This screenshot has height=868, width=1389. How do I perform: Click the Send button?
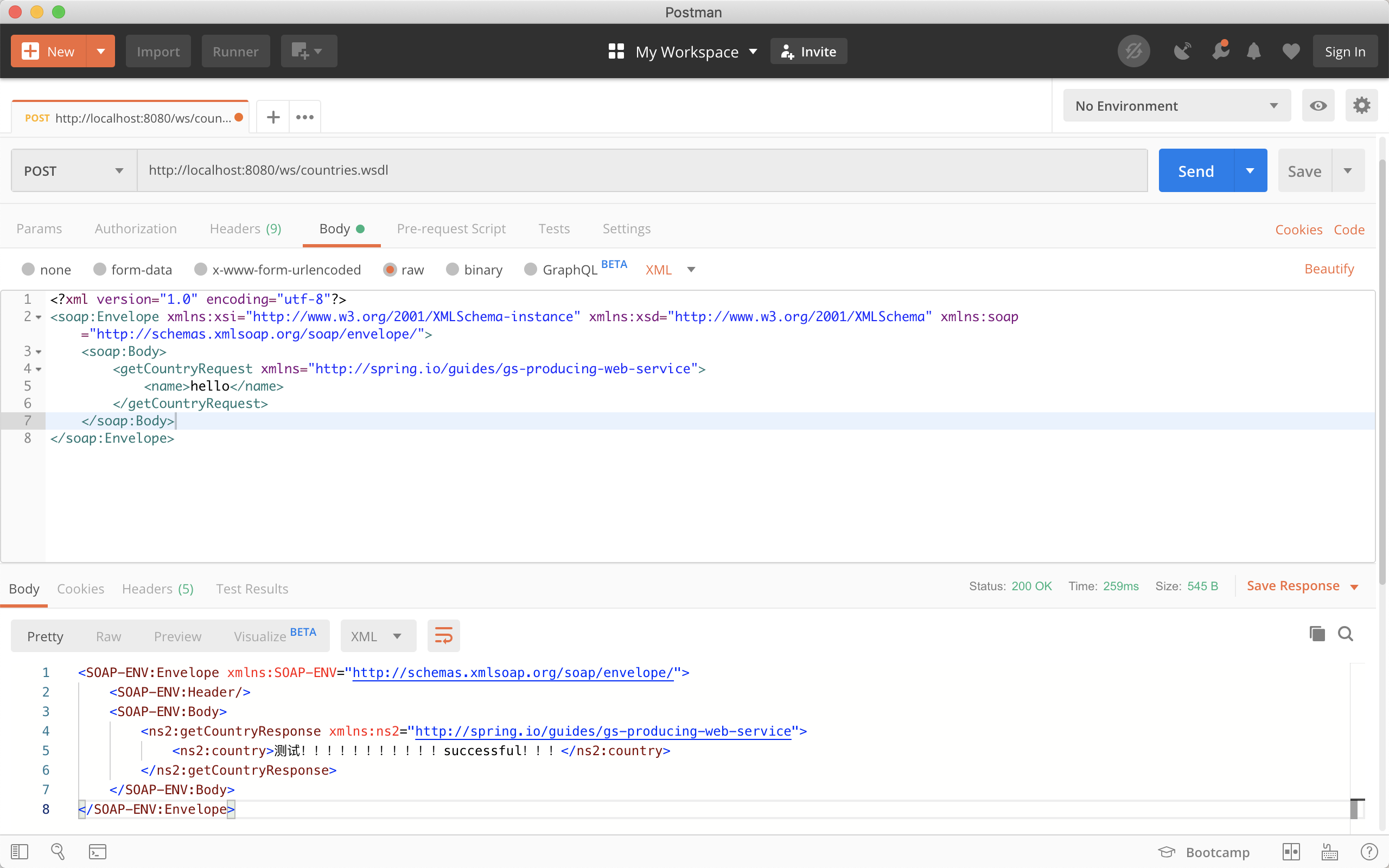point(1196,170)
